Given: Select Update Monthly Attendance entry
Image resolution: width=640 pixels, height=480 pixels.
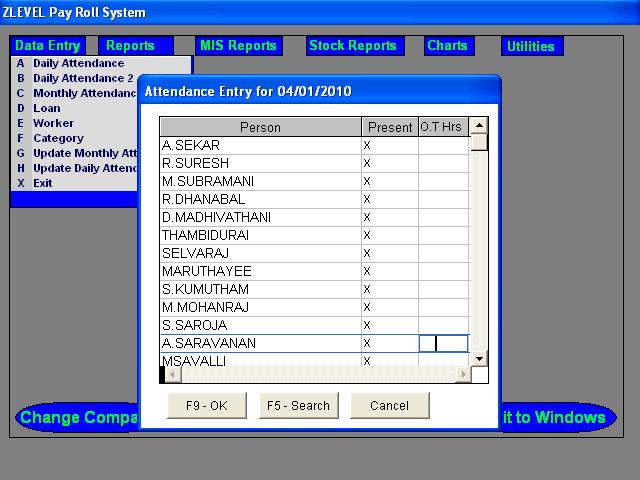Looking at the screenshot, I should click(x=76, y=153).
